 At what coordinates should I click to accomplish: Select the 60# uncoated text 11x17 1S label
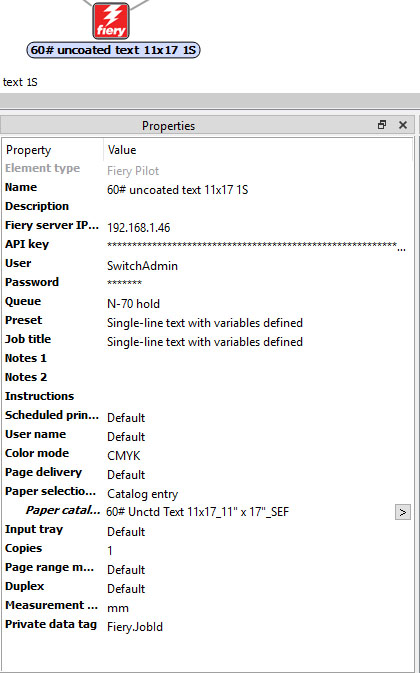click(113, 50)
